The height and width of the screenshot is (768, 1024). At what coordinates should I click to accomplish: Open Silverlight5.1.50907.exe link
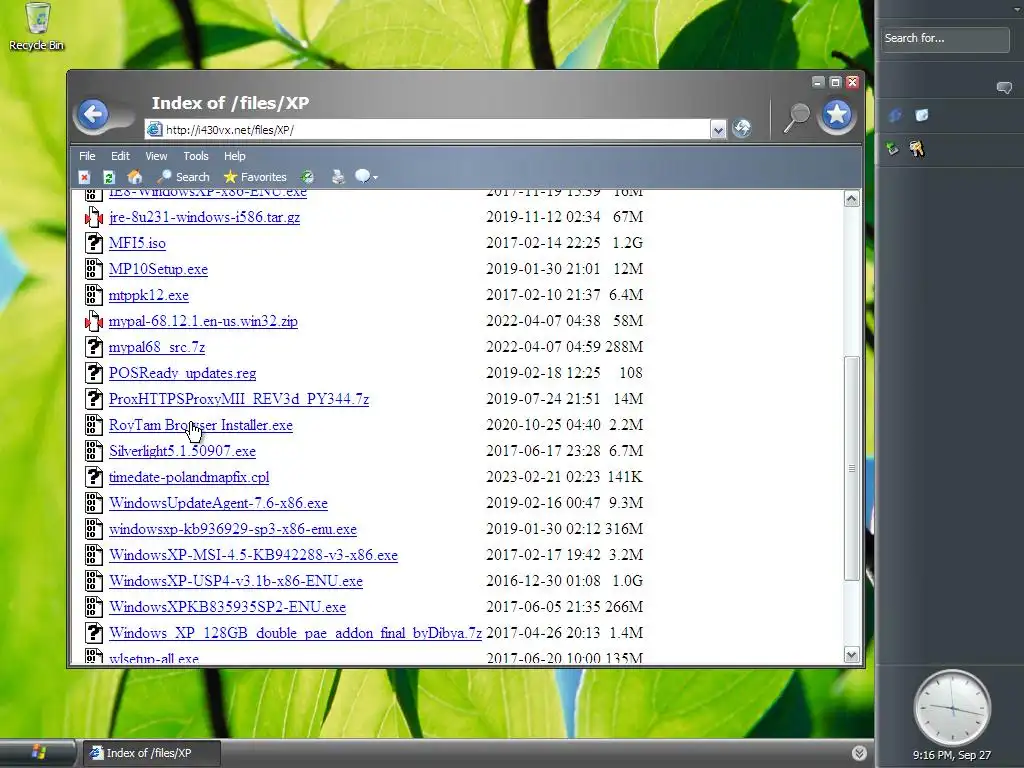pyautogui.click(x=182, y=451)
